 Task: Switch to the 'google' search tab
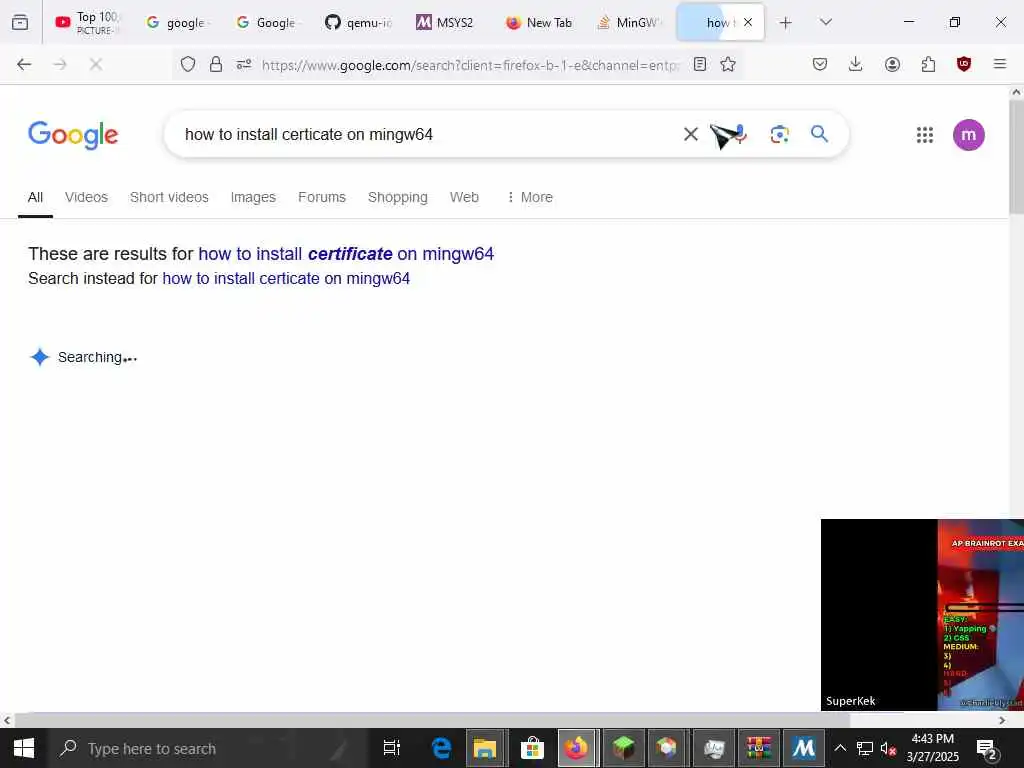pyautogui.click(x=176, y=22)
